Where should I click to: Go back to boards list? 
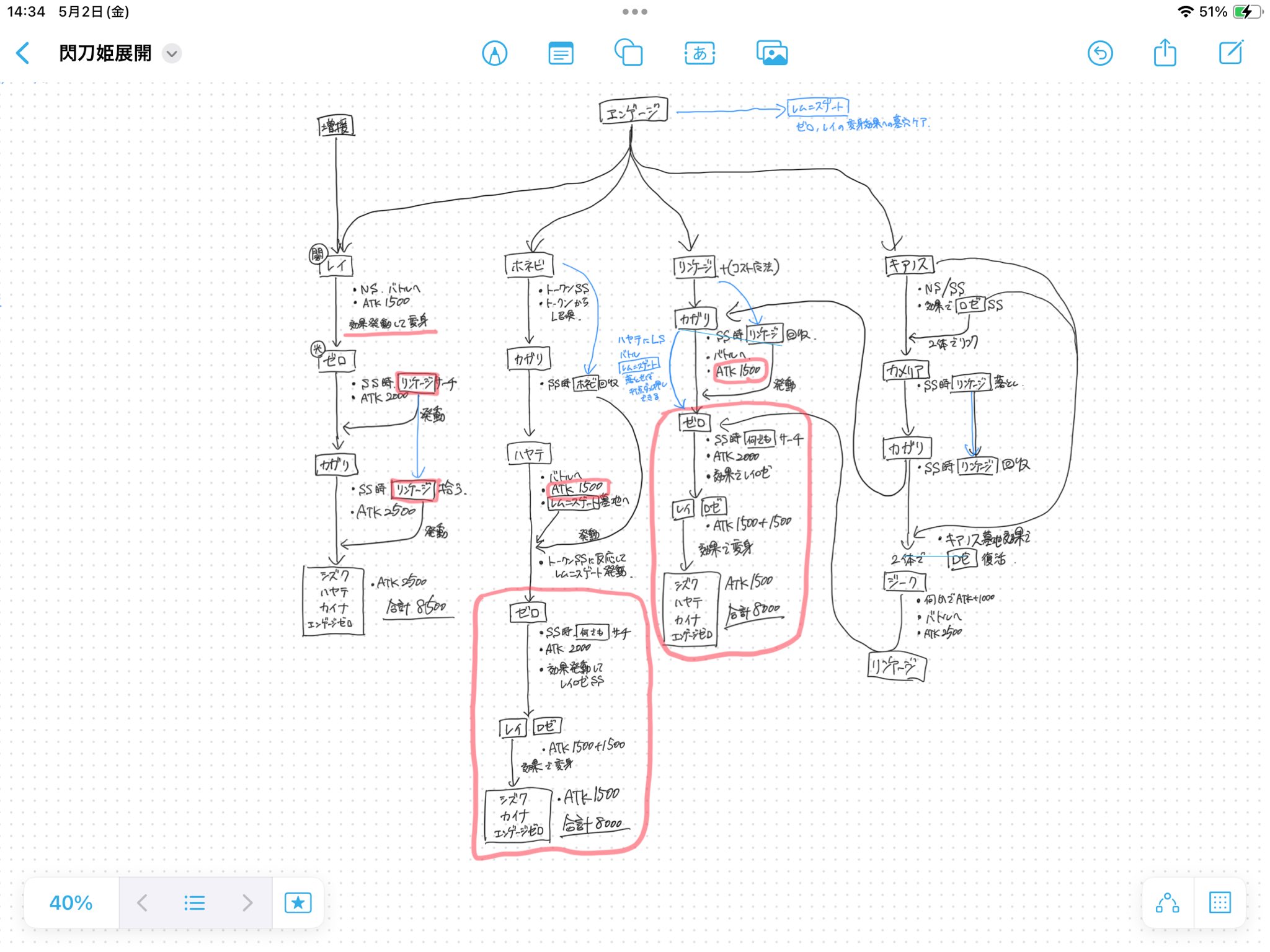point(23,53)
